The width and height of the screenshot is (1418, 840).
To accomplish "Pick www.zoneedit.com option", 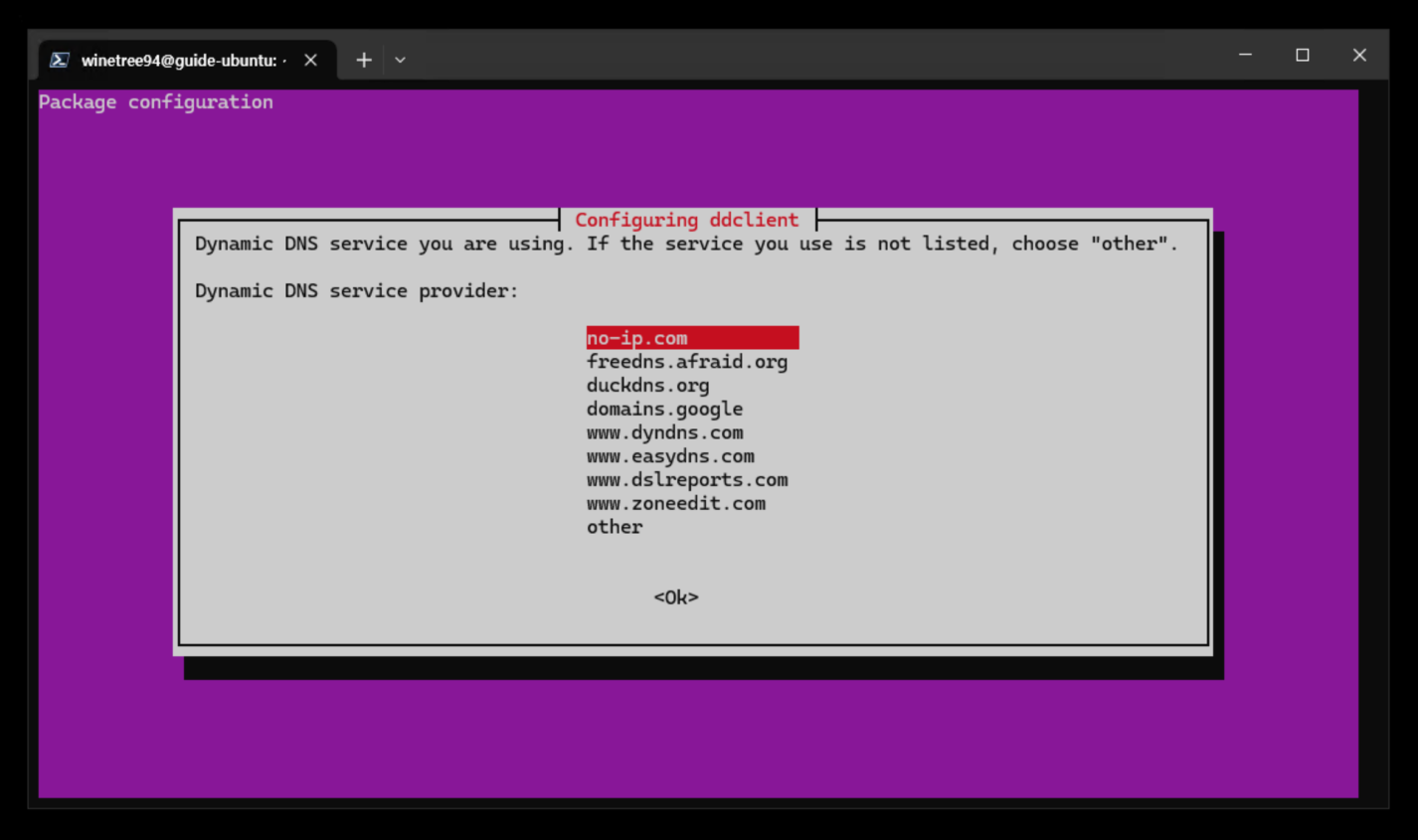I will 676,504.
